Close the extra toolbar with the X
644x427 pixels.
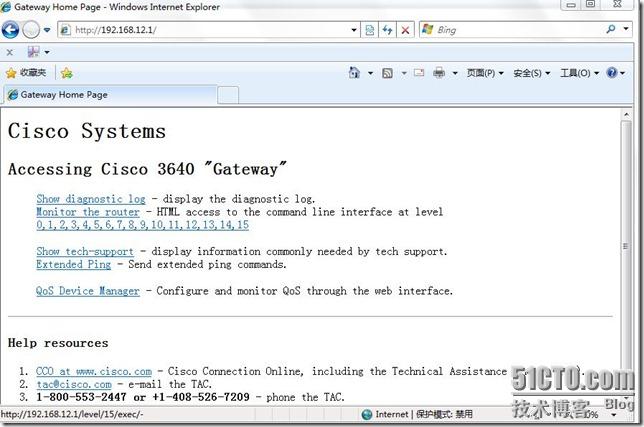[x=10, y=52]
